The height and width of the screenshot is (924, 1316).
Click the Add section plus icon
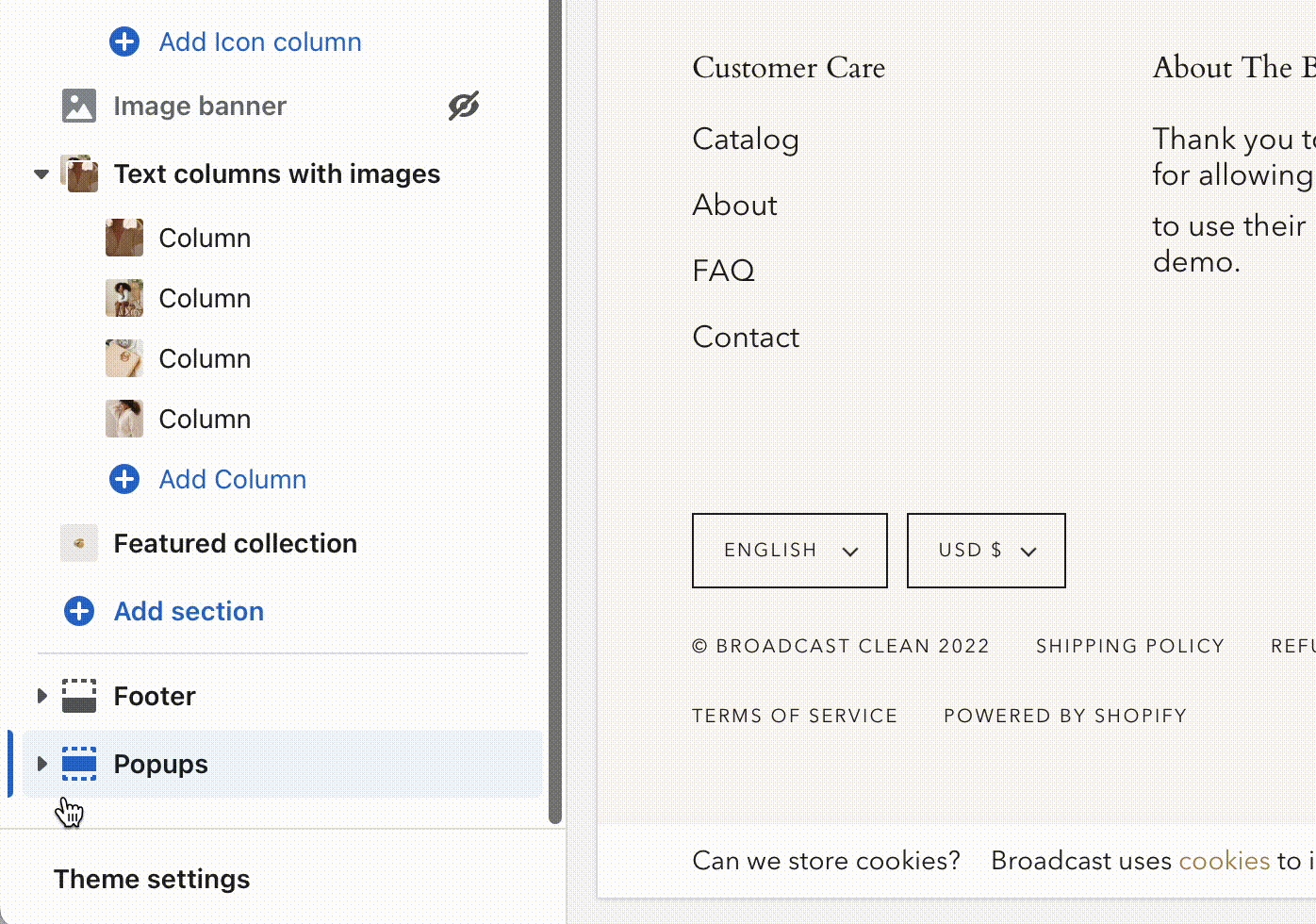(x=79, y=611)
